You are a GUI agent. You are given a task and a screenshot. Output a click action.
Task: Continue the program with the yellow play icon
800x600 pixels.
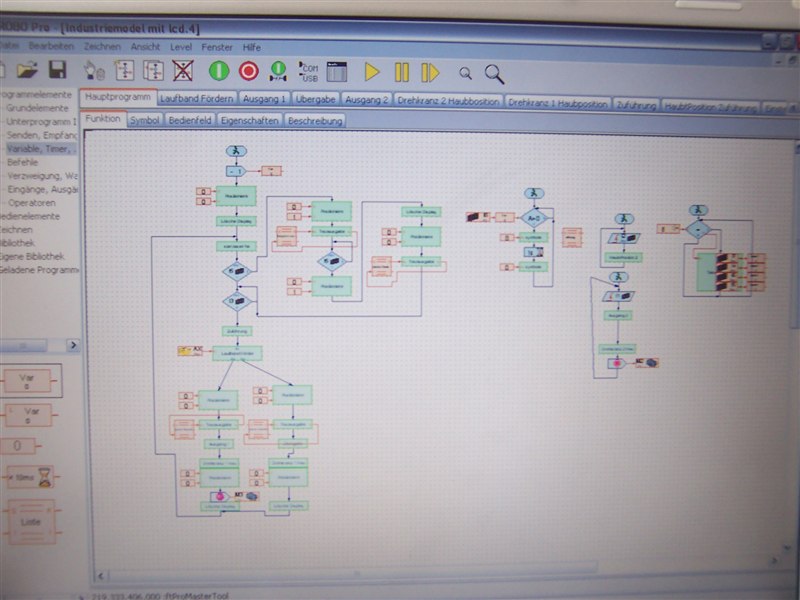point(372,72)
